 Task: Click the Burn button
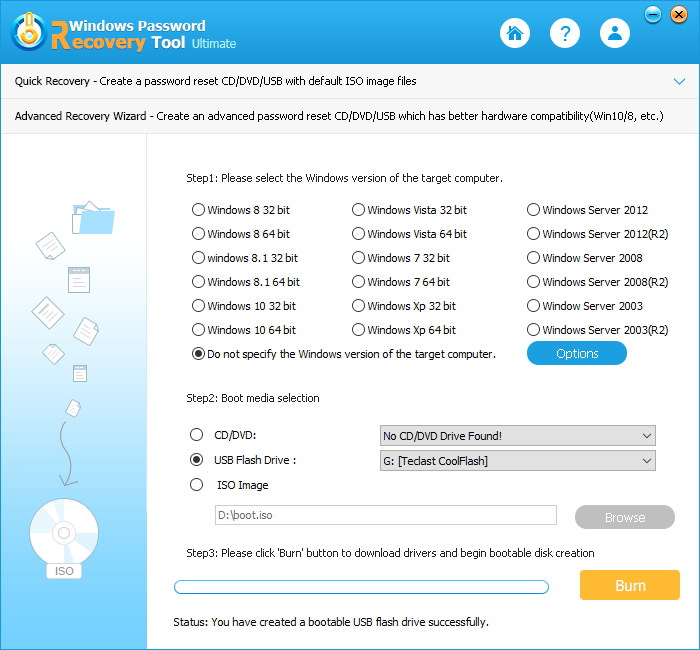click(x=630, y=585)
